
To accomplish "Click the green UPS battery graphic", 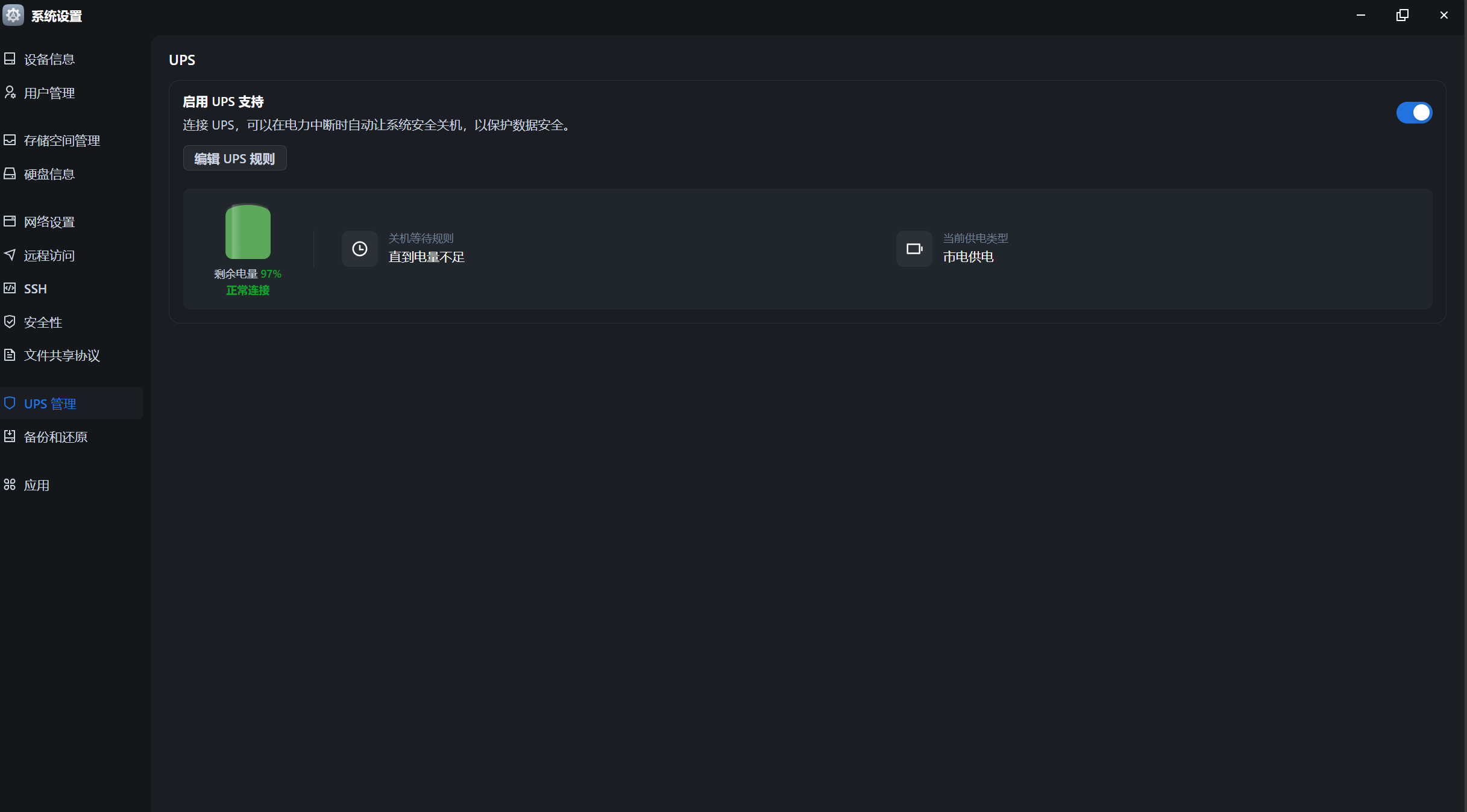I will (248, 231).
